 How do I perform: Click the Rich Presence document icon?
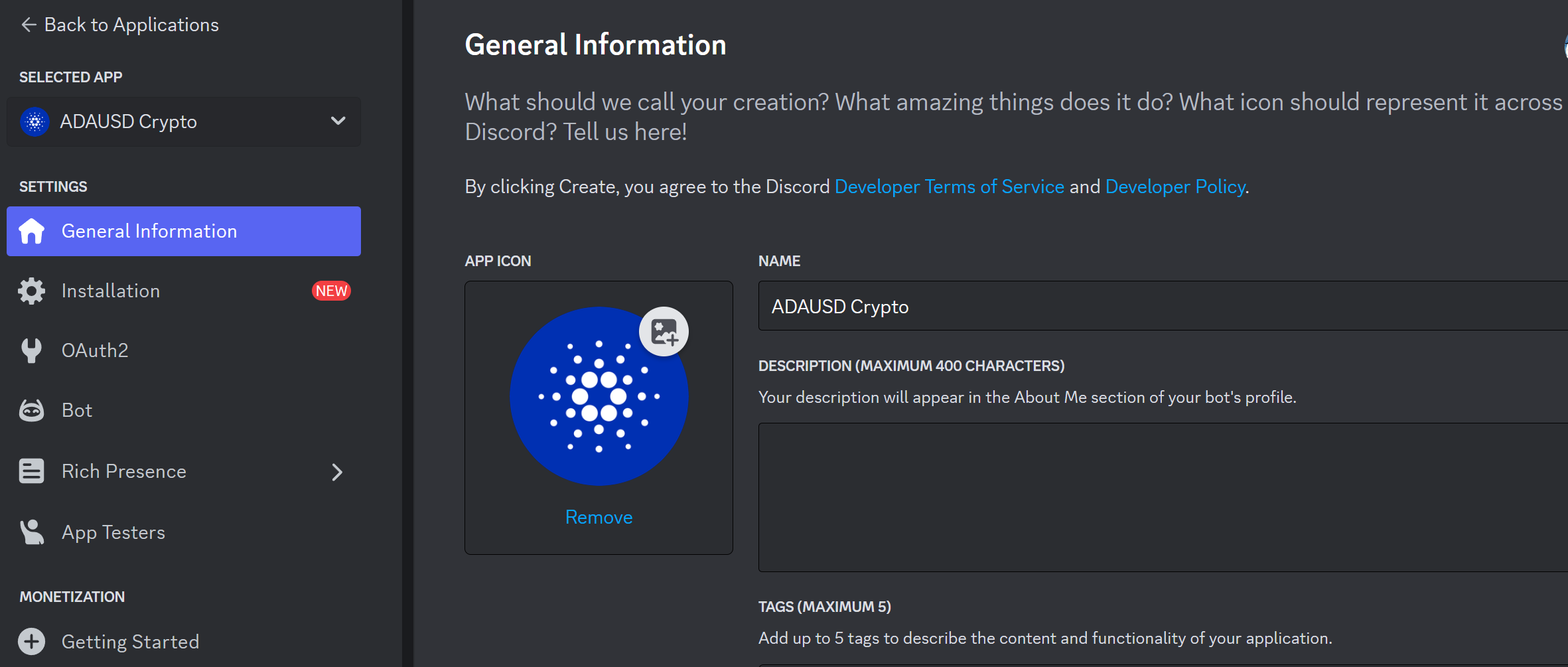(31, 471)
